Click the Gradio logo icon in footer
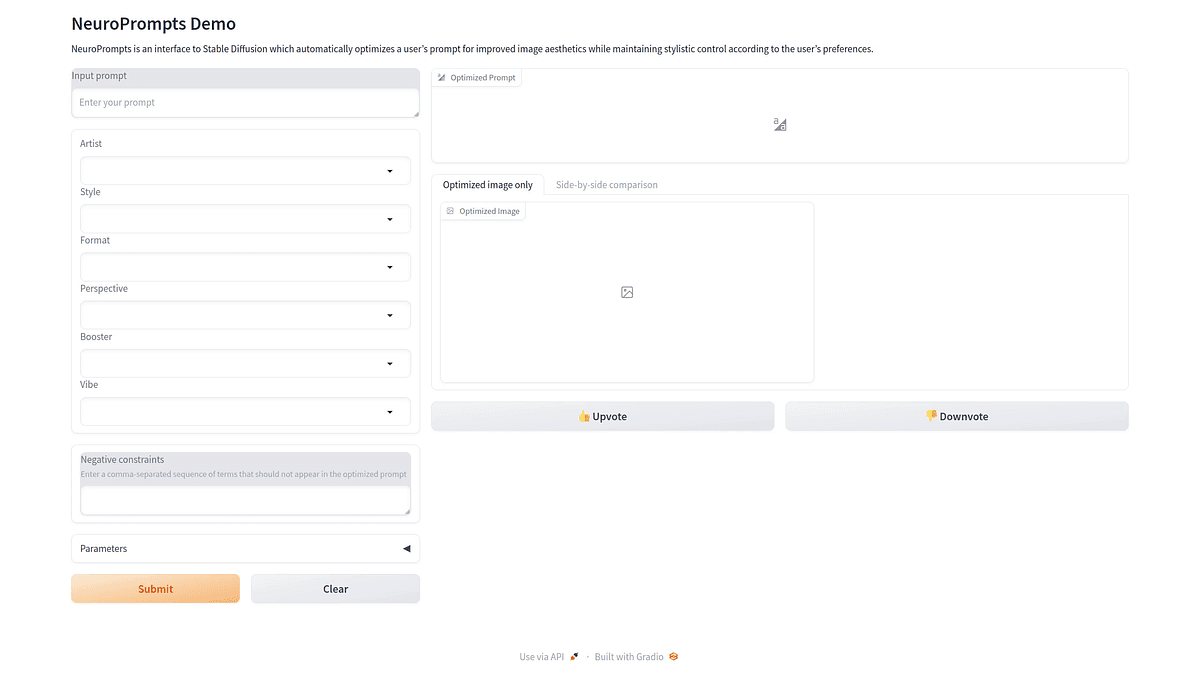The height and width of the screenshot is (675, 1200). 674,657
